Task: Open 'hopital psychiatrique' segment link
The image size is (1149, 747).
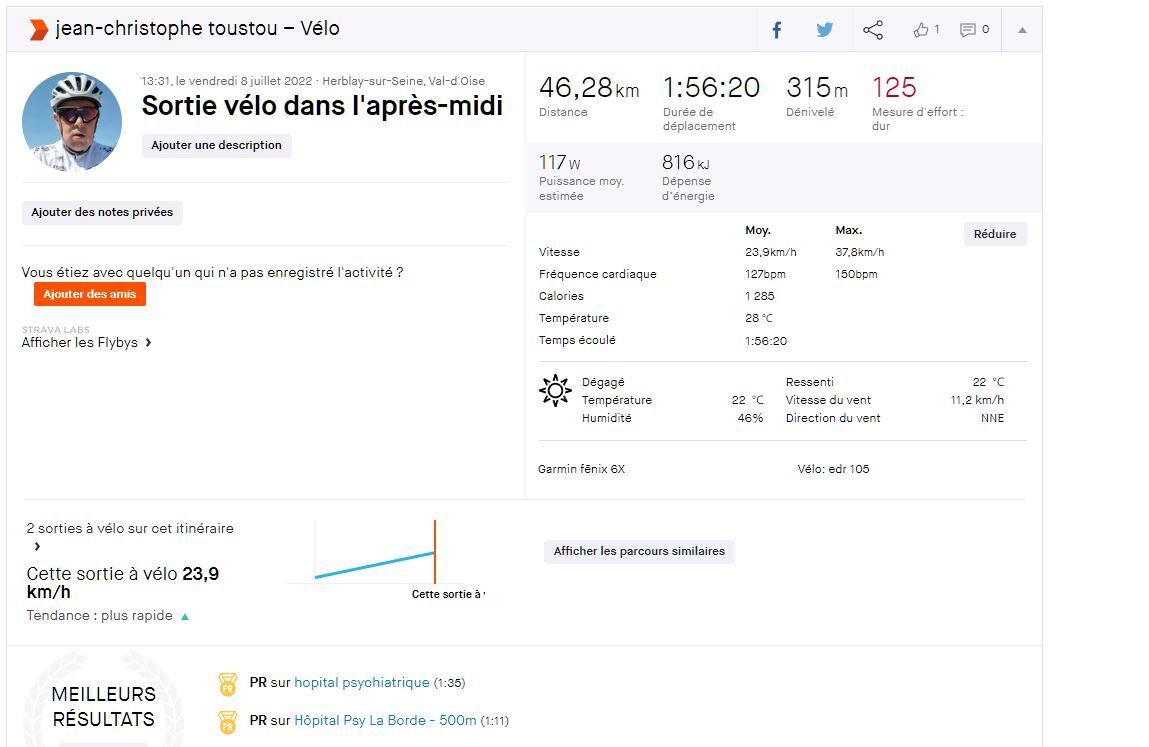Action: [362, 682]
